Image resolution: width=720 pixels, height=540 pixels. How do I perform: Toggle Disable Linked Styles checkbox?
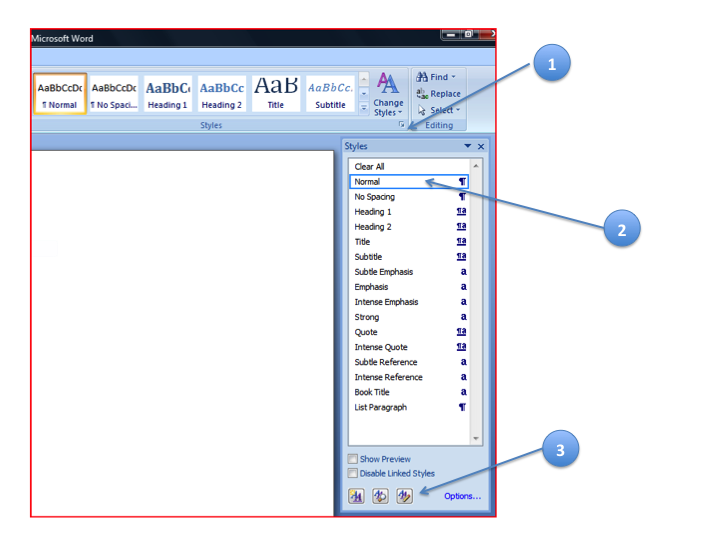[x=353, y=473]
